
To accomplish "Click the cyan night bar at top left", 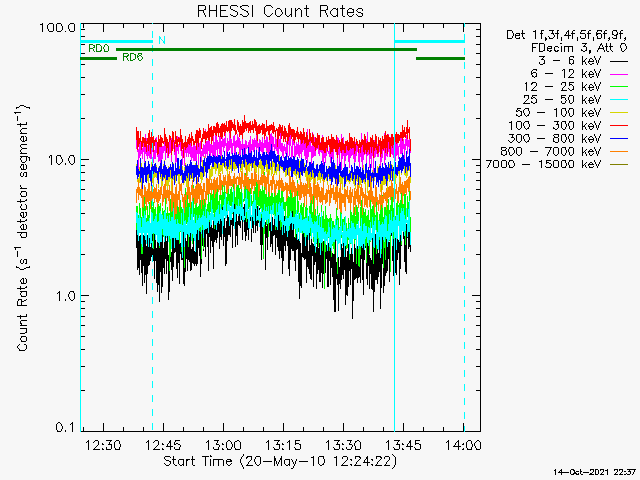I will click(x=117, y=41).
